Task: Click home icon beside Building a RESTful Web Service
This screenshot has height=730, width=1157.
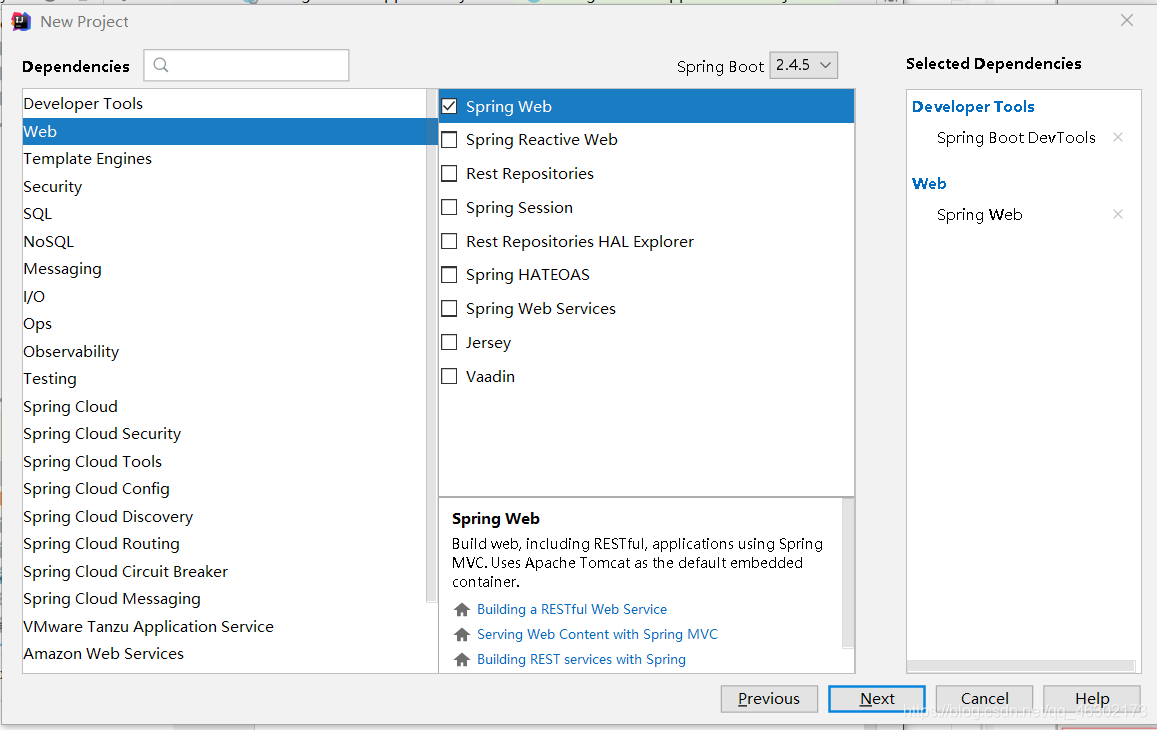Action: pyautogui.click(x=462, y=610)
